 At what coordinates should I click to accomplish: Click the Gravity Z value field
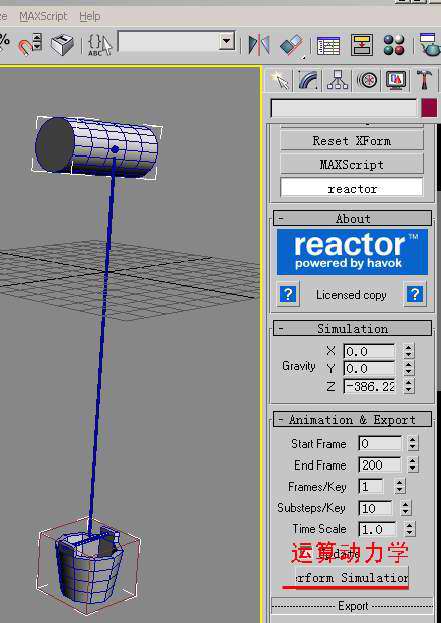point(369,386)
